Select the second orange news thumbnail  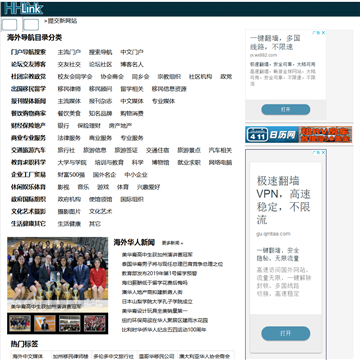click(45, 323)
